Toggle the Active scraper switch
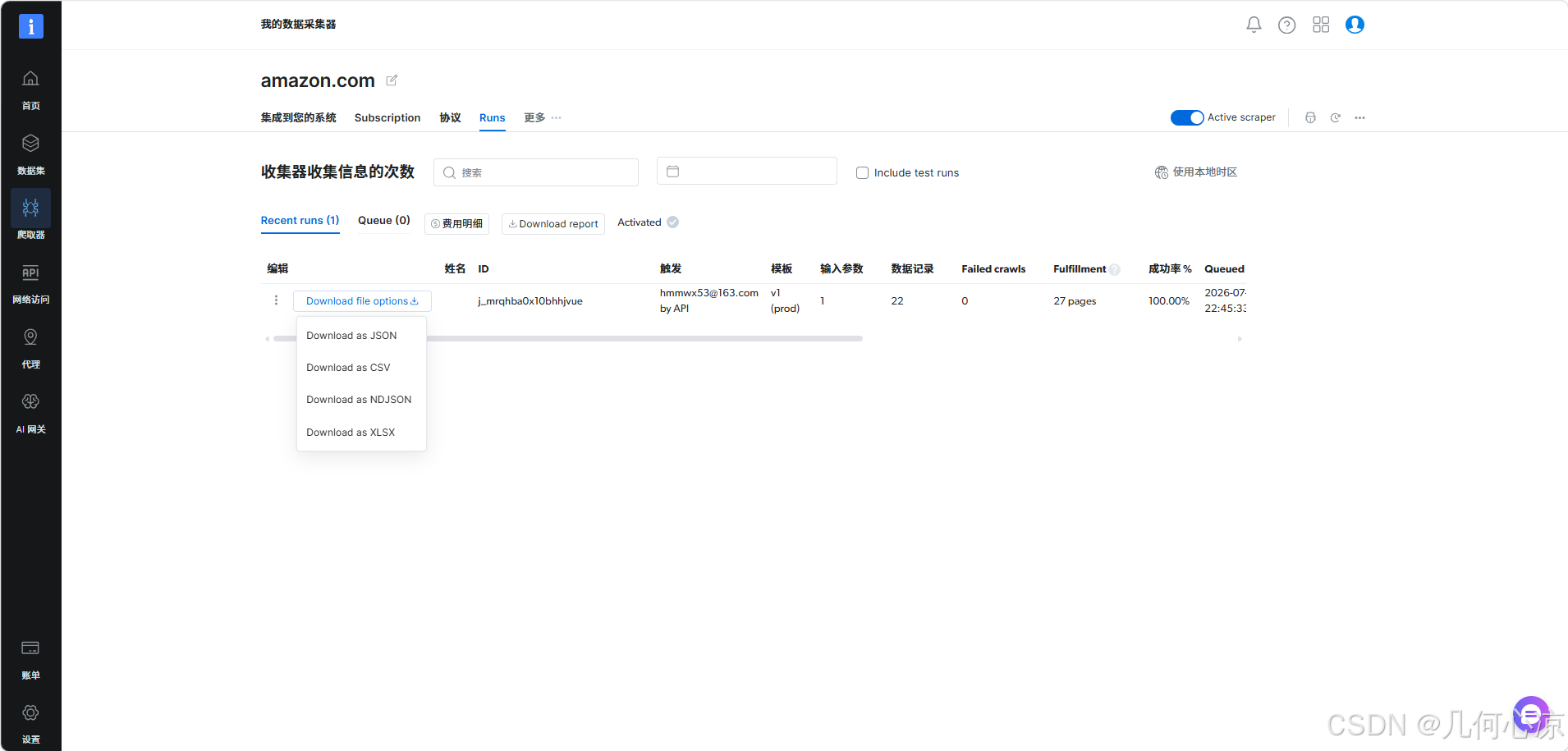The image size is (1568, 751). [1187, 117]
